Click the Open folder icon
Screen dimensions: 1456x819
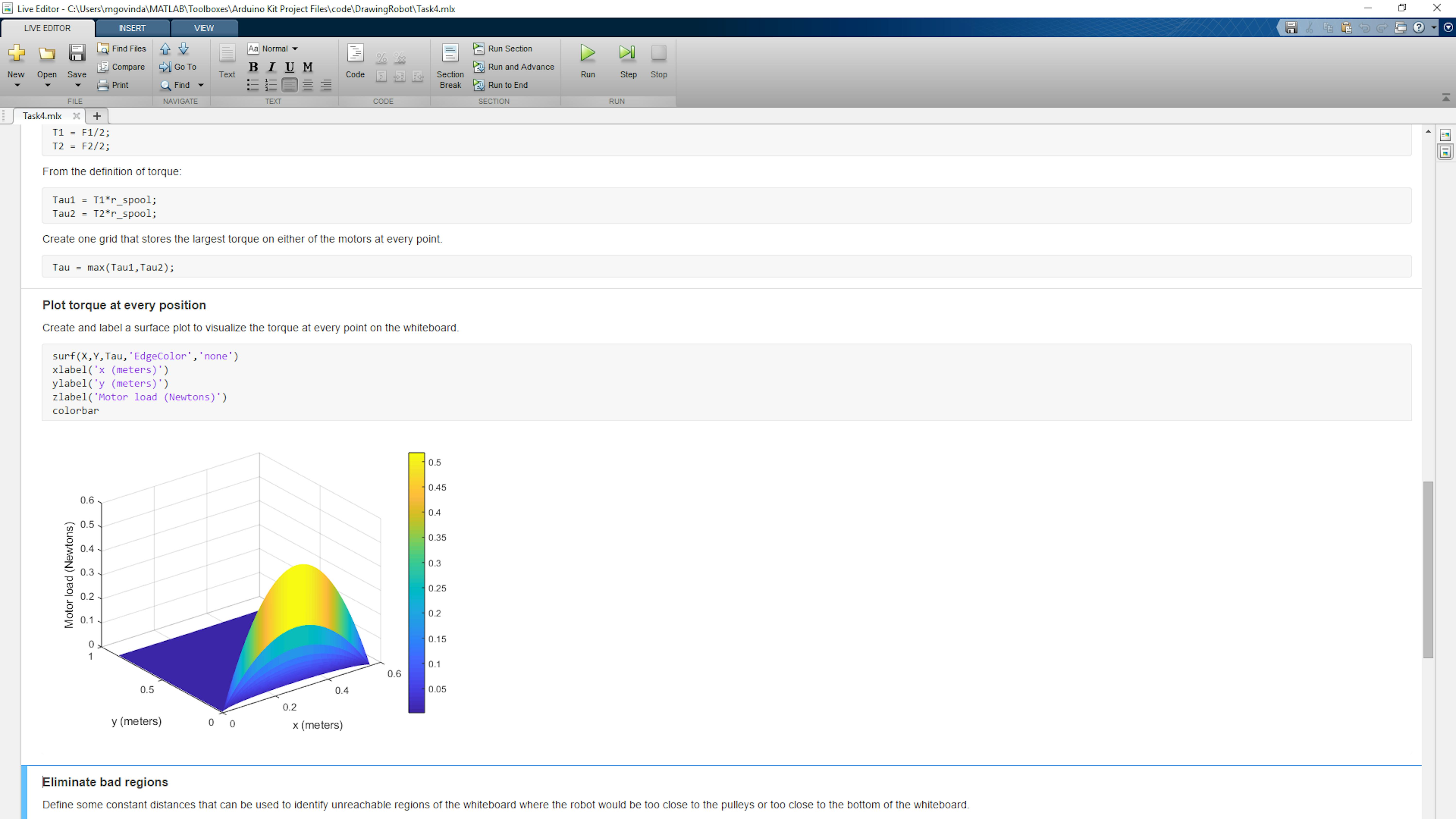coord(47,54)
